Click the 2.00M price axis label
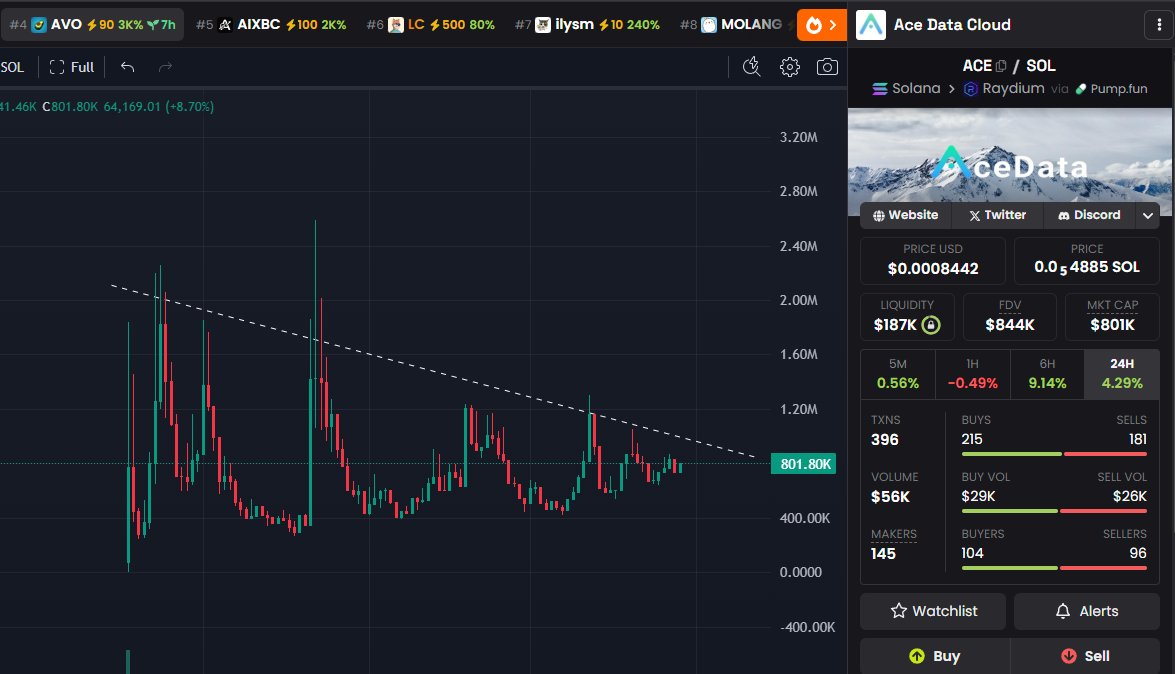Viewport: 1175px width, 674px height. coord(798,301)
